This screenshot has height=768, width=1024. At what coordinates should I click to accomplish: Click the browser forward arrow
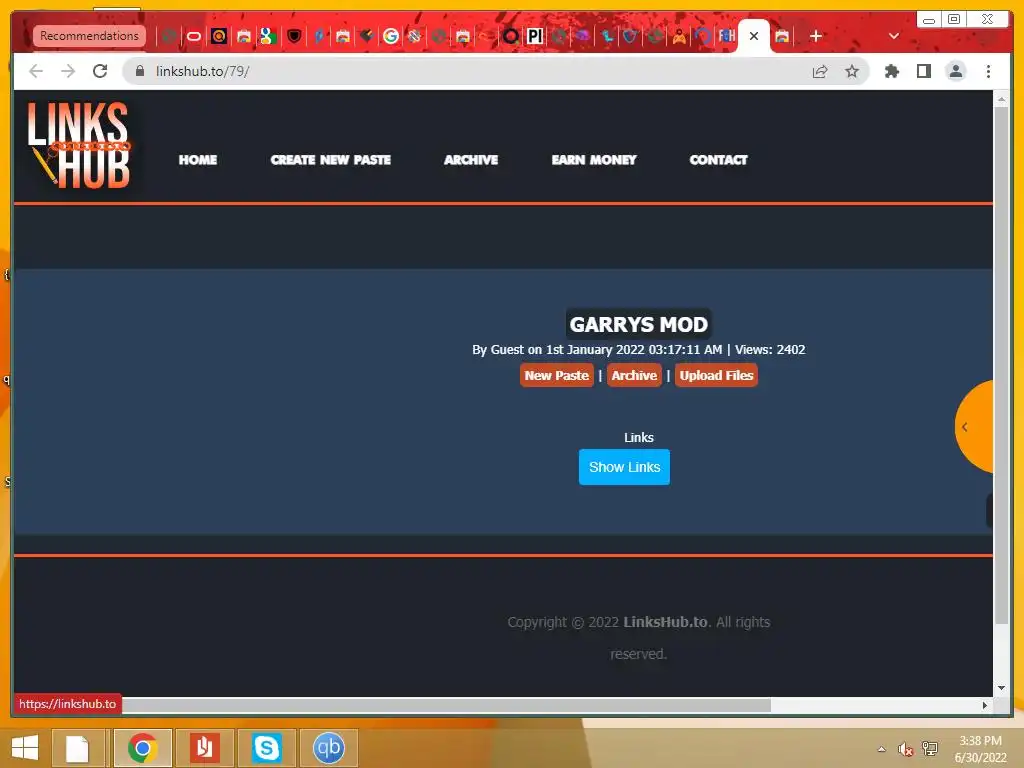(x=68, y=71)
